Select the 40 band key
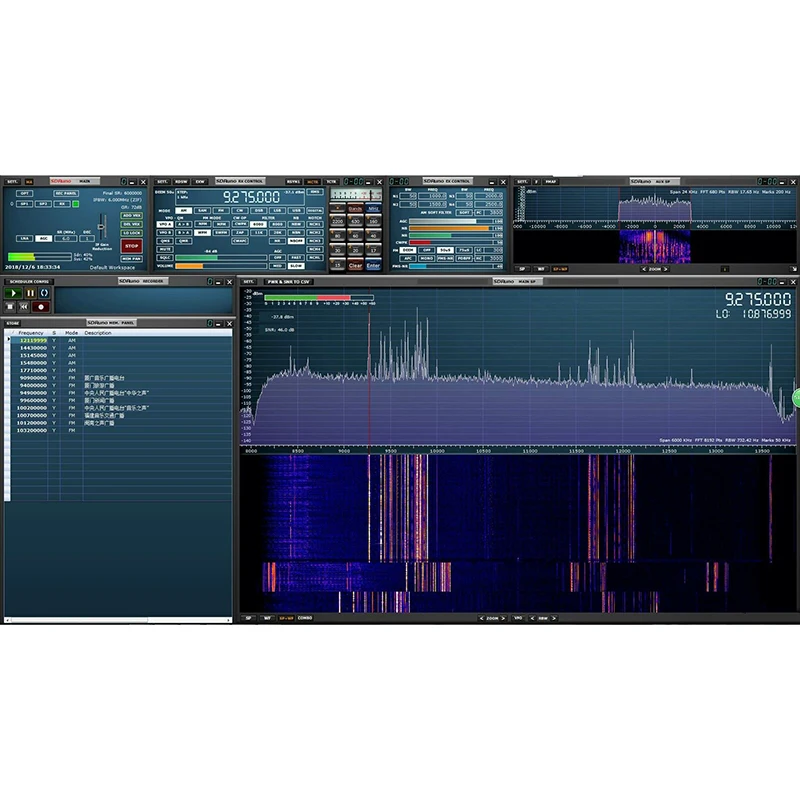 (373, 236)
